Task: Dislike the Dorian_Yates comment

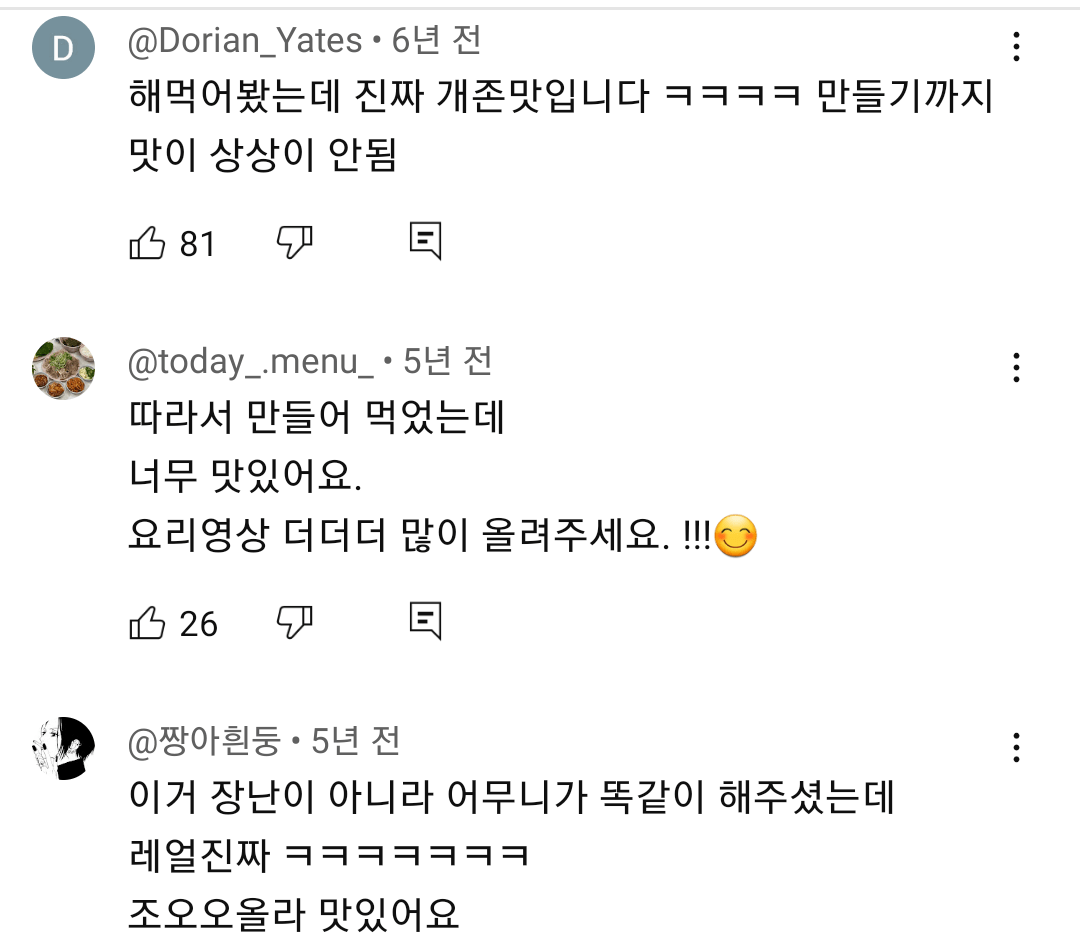Action: pyautogui.click(x=295, y=243)
